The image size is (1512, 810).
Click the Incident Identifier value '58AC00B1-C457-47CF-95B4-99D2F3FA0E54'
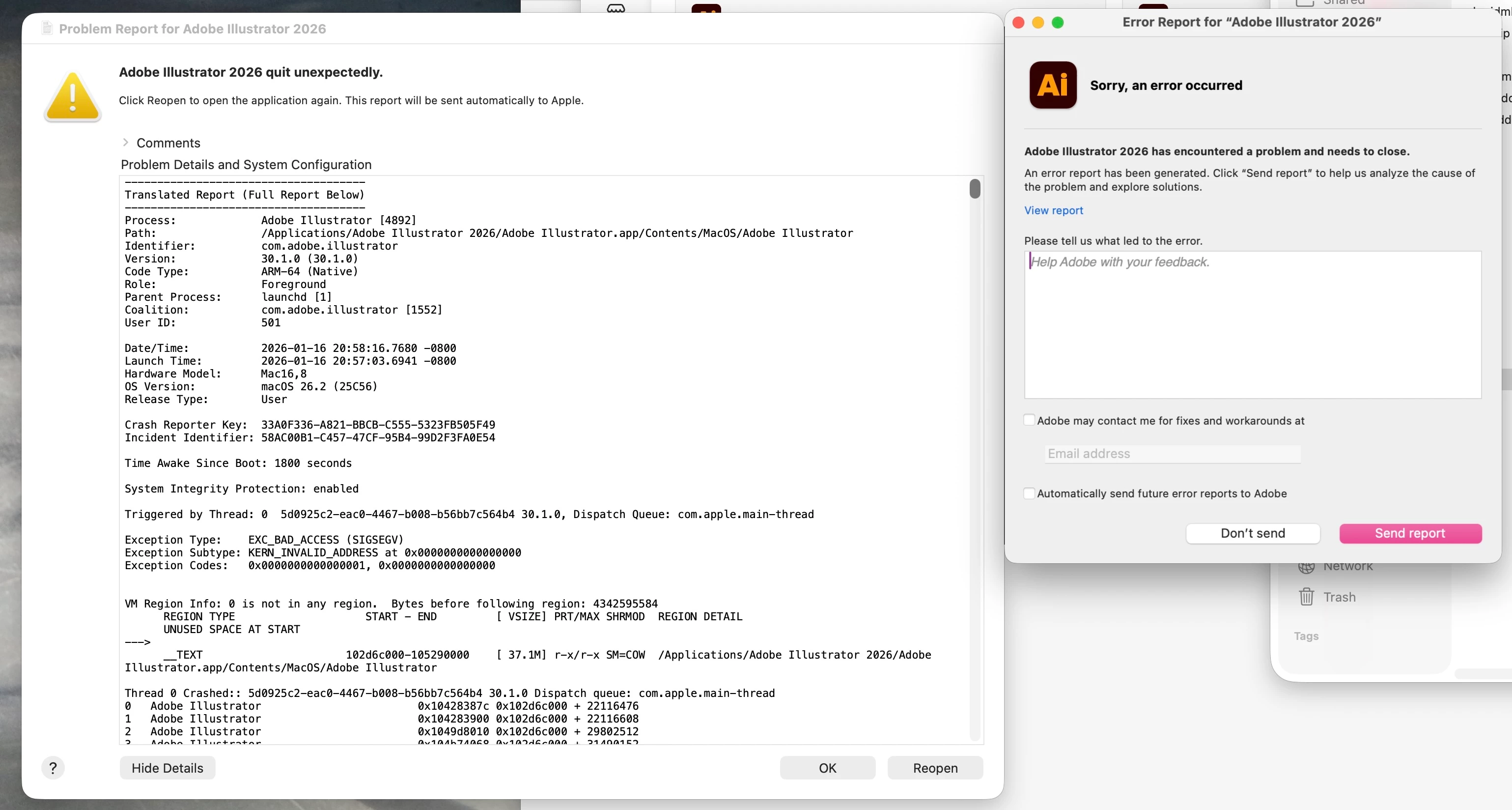tap(378, 437)
